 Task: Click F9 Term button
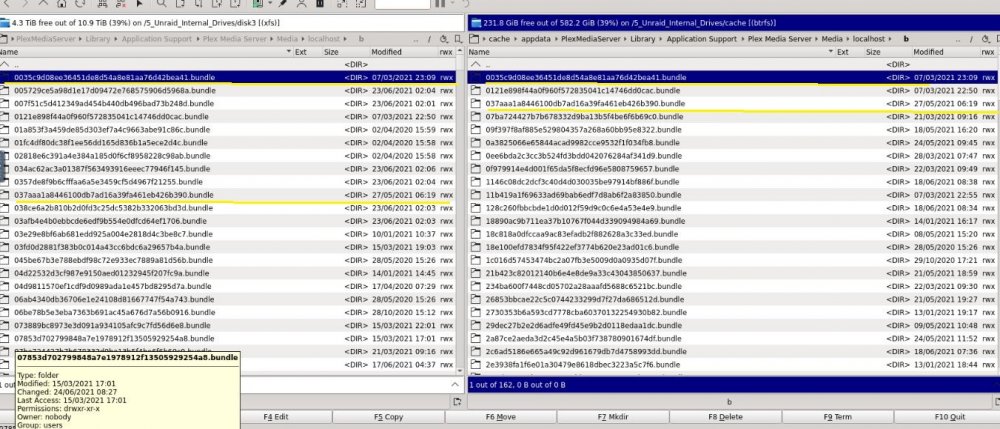coord(837,417)
